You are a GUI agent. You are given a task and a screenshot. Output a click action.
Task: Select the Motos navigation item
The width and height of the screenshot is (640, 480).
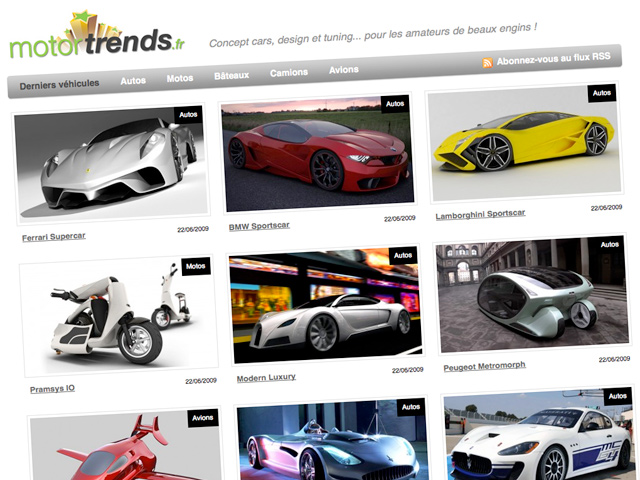coord(180,78)
